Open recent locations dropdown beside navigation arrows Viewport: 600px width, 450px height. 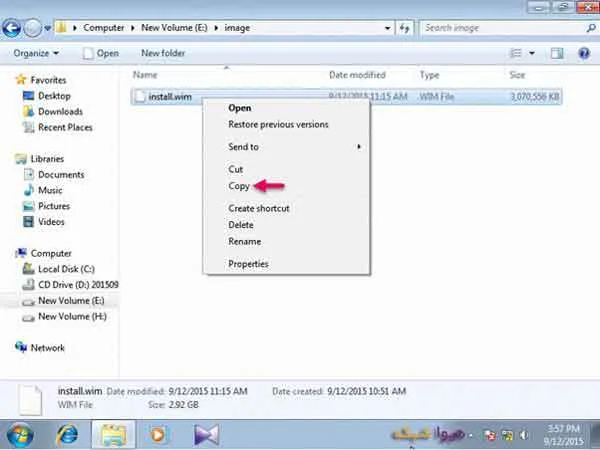[x=47, y=28]
